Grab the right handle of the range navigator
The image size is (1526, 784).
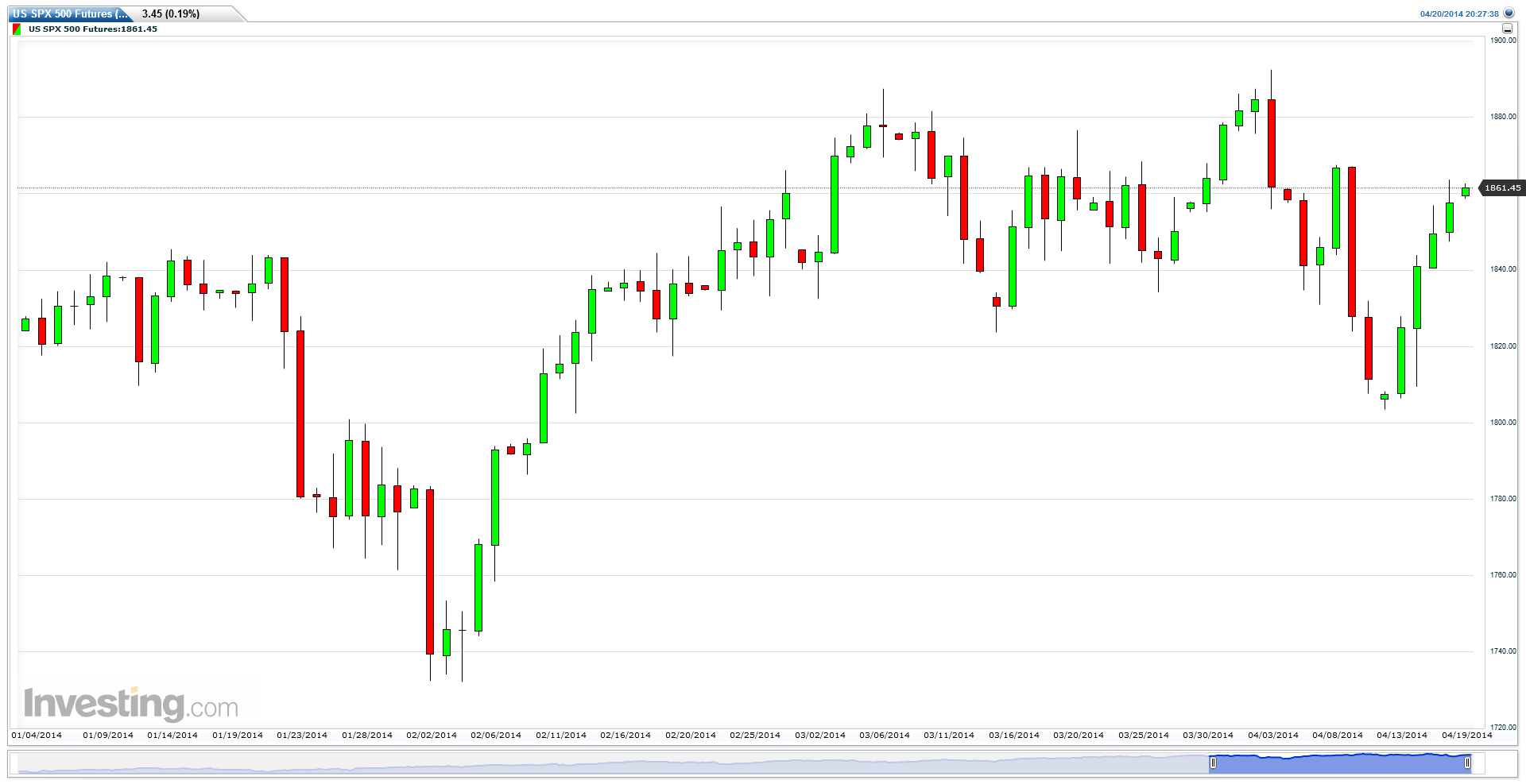[x=1467, y=763]
